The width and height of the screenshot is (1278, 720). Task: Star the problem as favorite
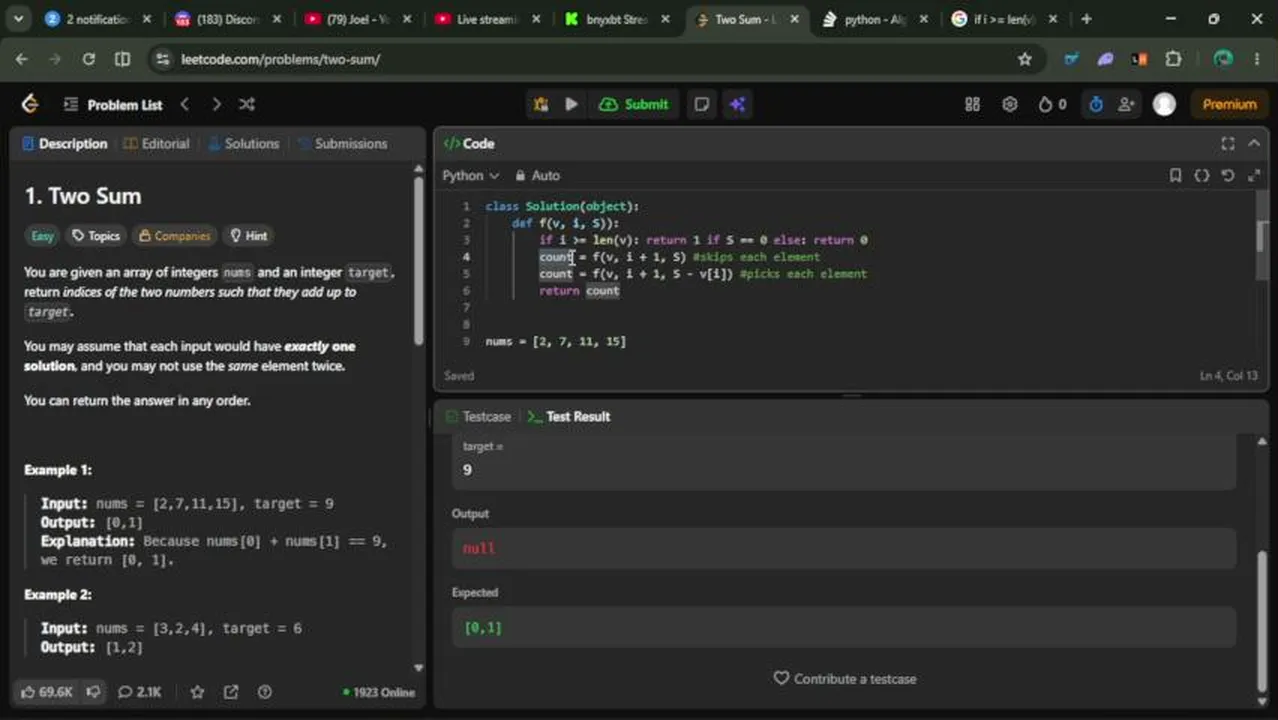pyautogui.click(x=197, y=692)
